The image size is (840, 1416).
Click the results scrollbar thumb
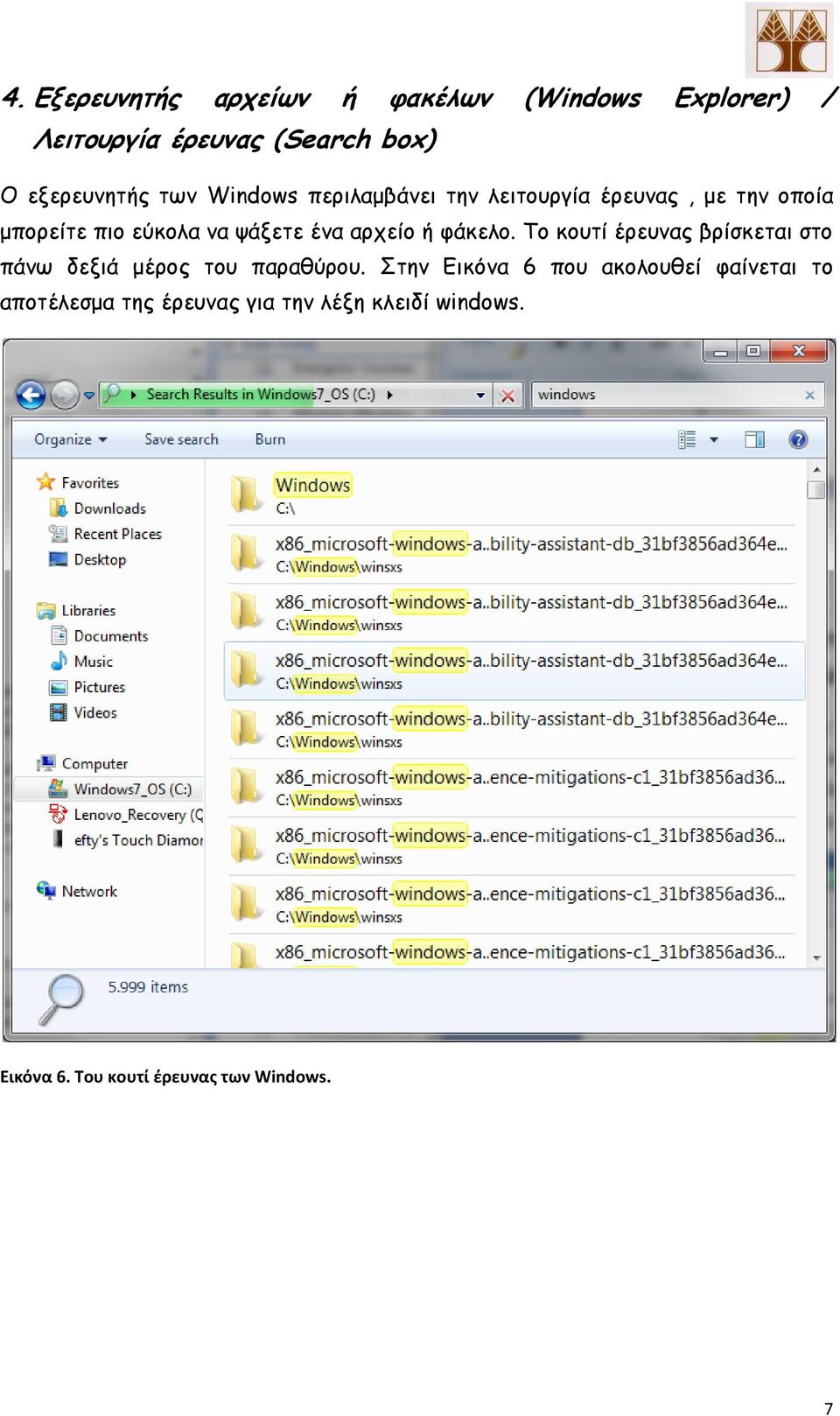pyautogui.click(x=816, y=488)
